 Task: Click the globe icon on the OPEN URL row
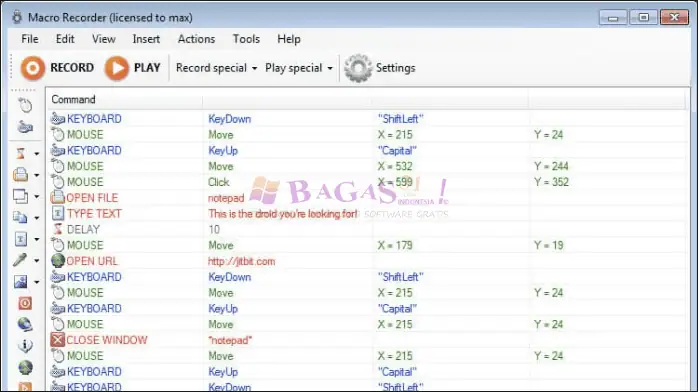57,261
